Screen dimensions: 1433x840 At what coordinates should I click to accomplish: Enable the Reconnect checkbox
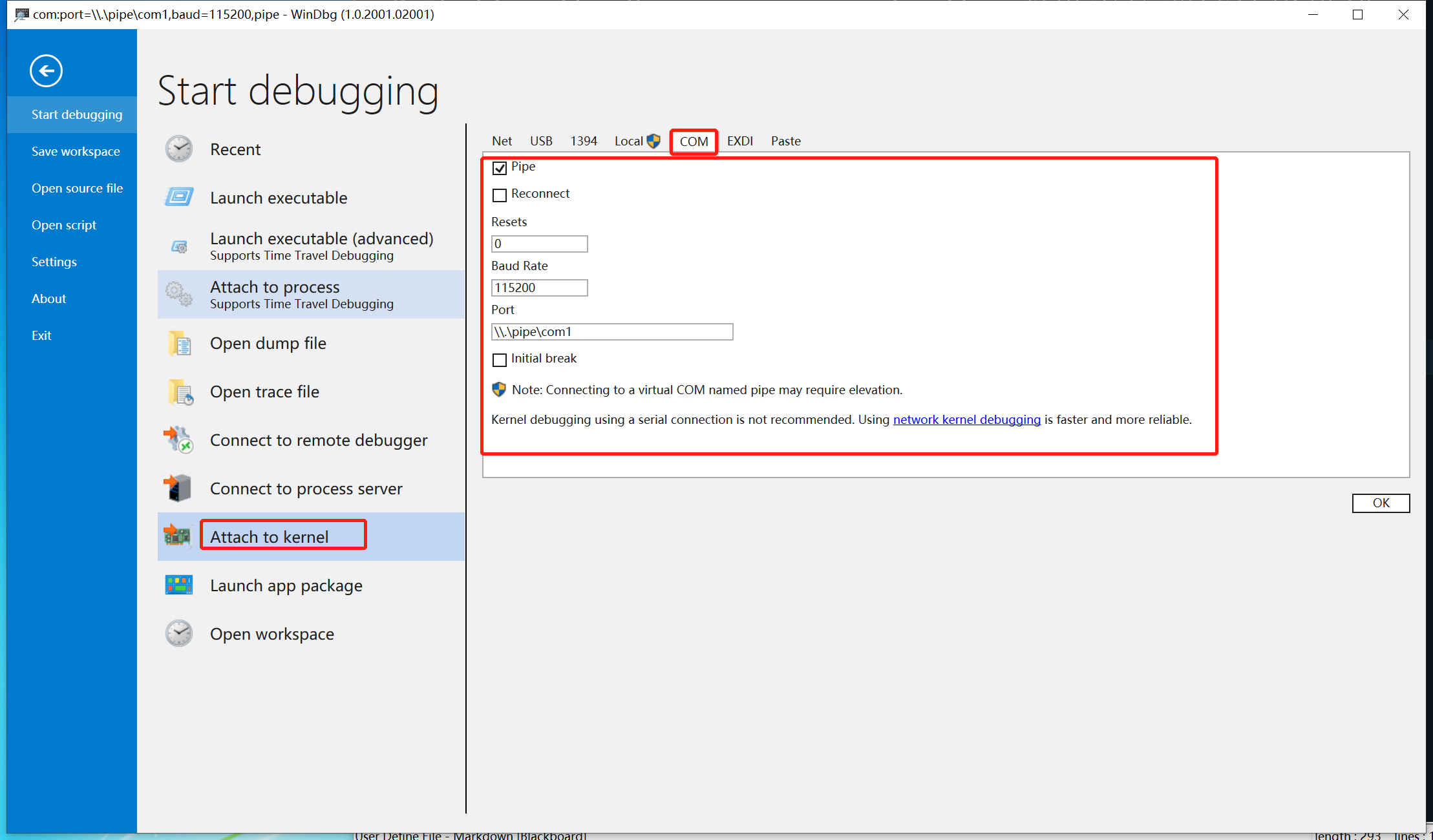499,194
